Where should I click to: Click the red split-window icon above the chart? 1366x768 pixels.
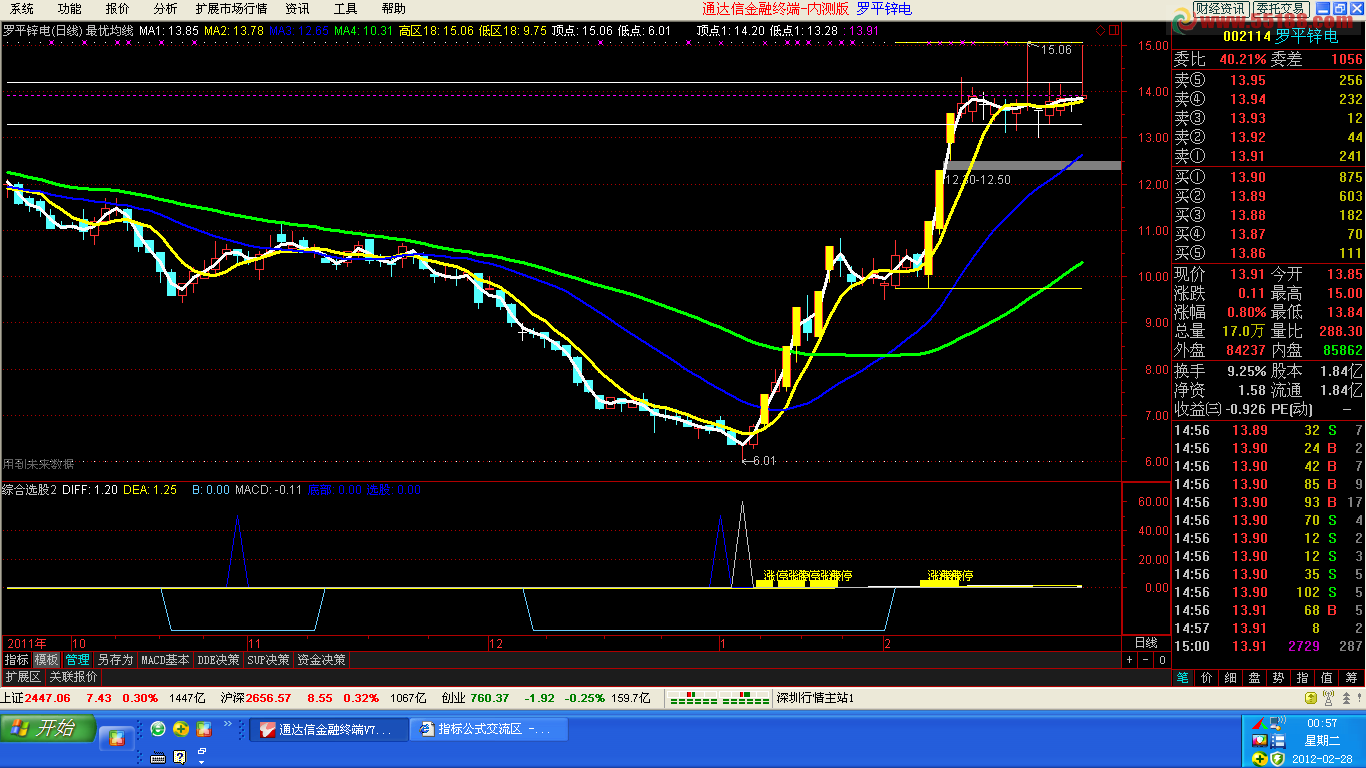pos(1113,31)
